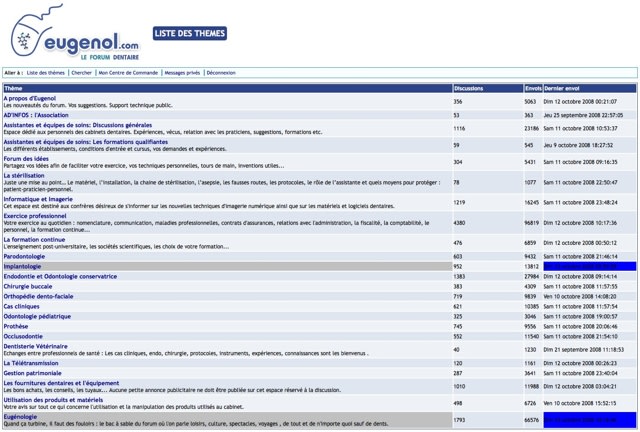Viewport: 640px width, 432px height.
Task: Go to Chercher in the navigation bar
Action: 81,73
